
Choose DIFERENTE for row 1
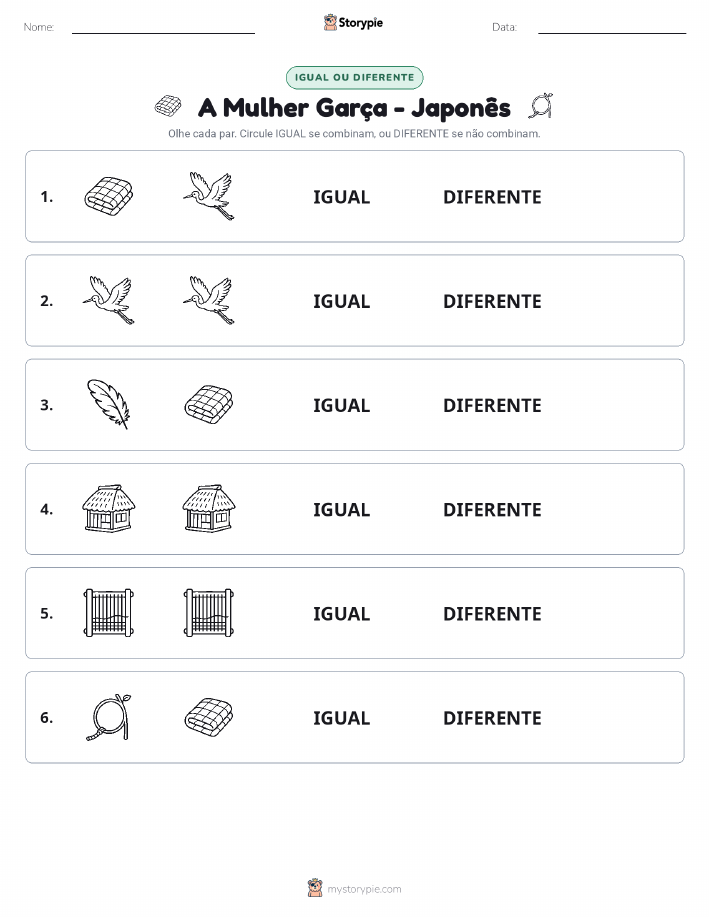click(492, 197)
